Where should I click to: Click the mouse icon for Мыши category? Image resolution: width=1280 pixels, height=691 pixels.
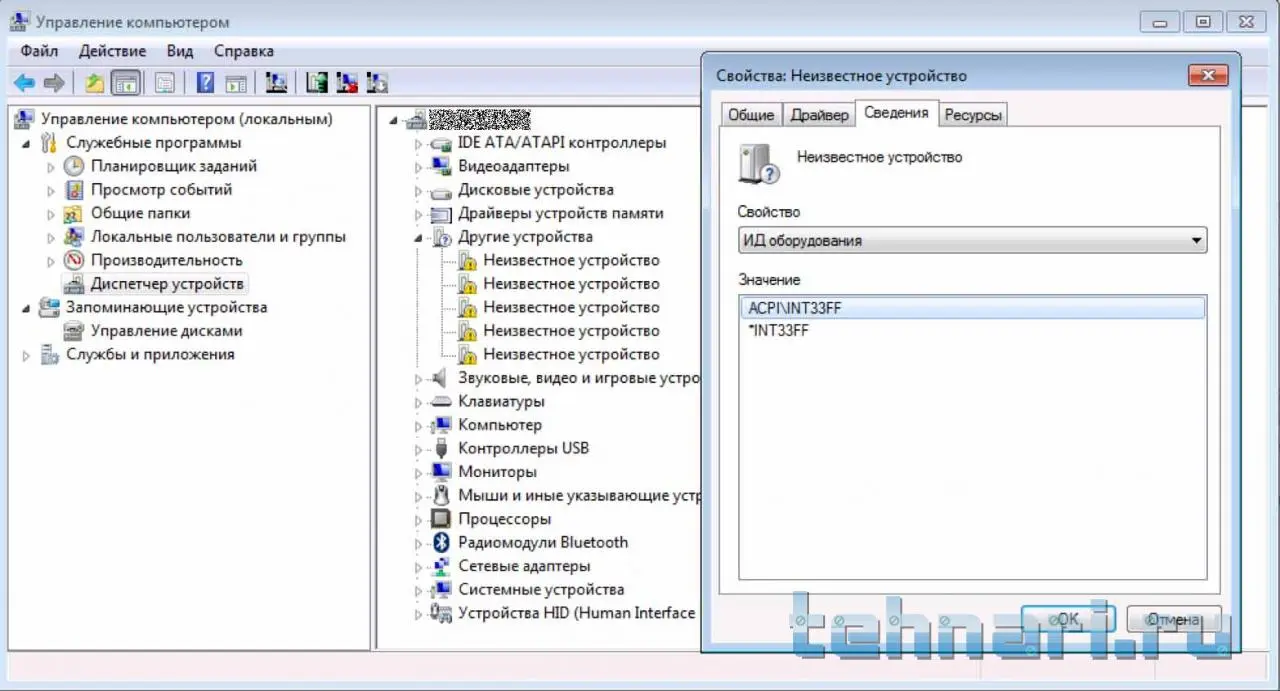[x=441, y=495]
